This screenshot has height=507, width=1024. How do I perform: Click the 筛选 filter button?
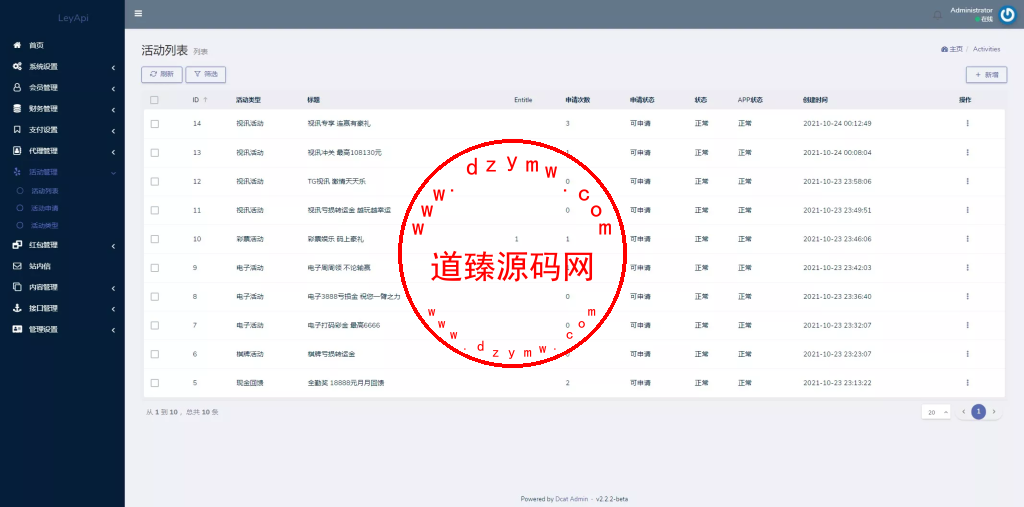[x=206, y=74]
